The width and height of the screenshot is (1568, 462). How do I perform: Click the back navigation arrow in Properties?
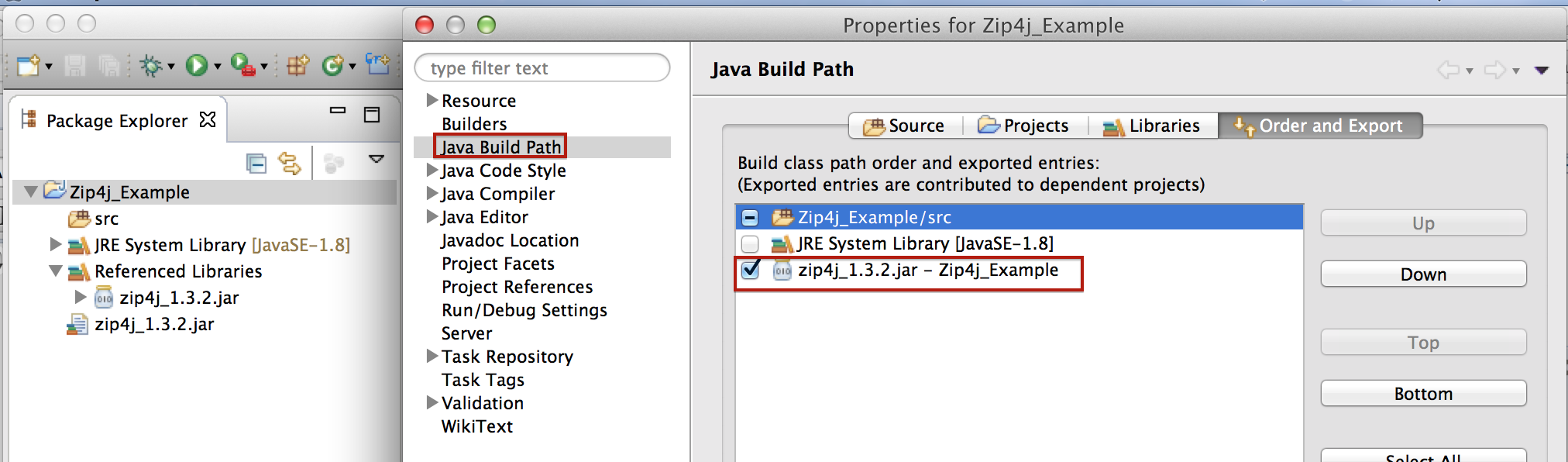pyautogui.click(x=1448, y=70)
